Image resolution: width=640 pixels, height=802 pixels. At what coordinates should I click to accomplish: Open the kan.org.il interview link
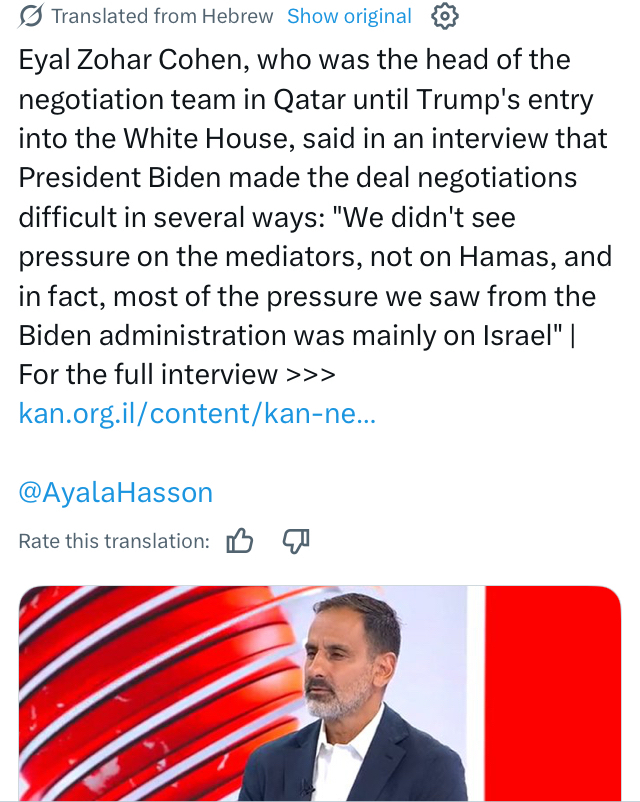197,414
